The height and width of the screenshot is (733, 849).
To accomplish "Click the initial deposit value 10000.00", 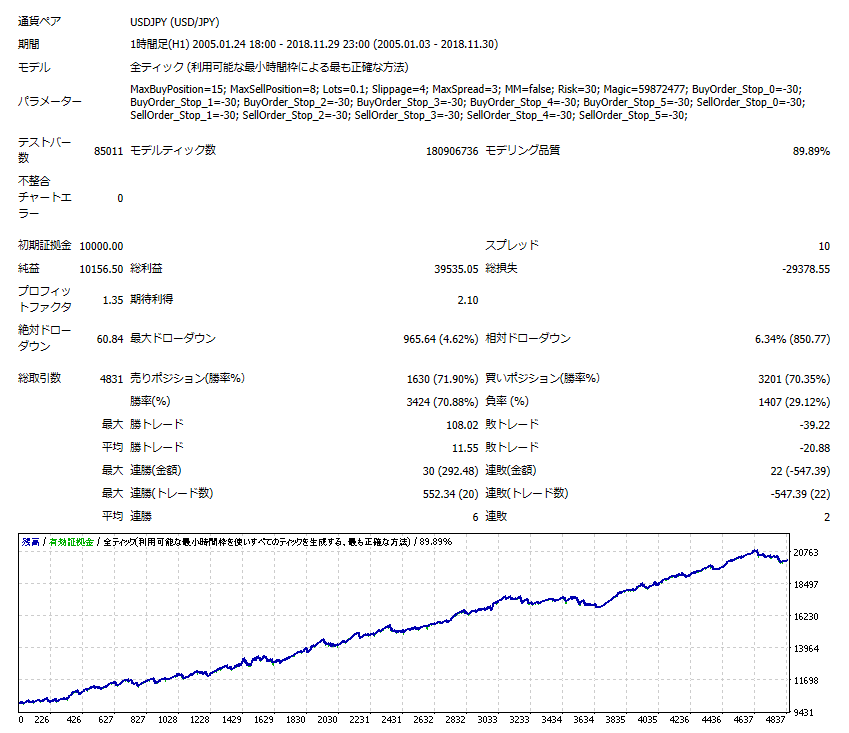I will (x=101, y=246).
